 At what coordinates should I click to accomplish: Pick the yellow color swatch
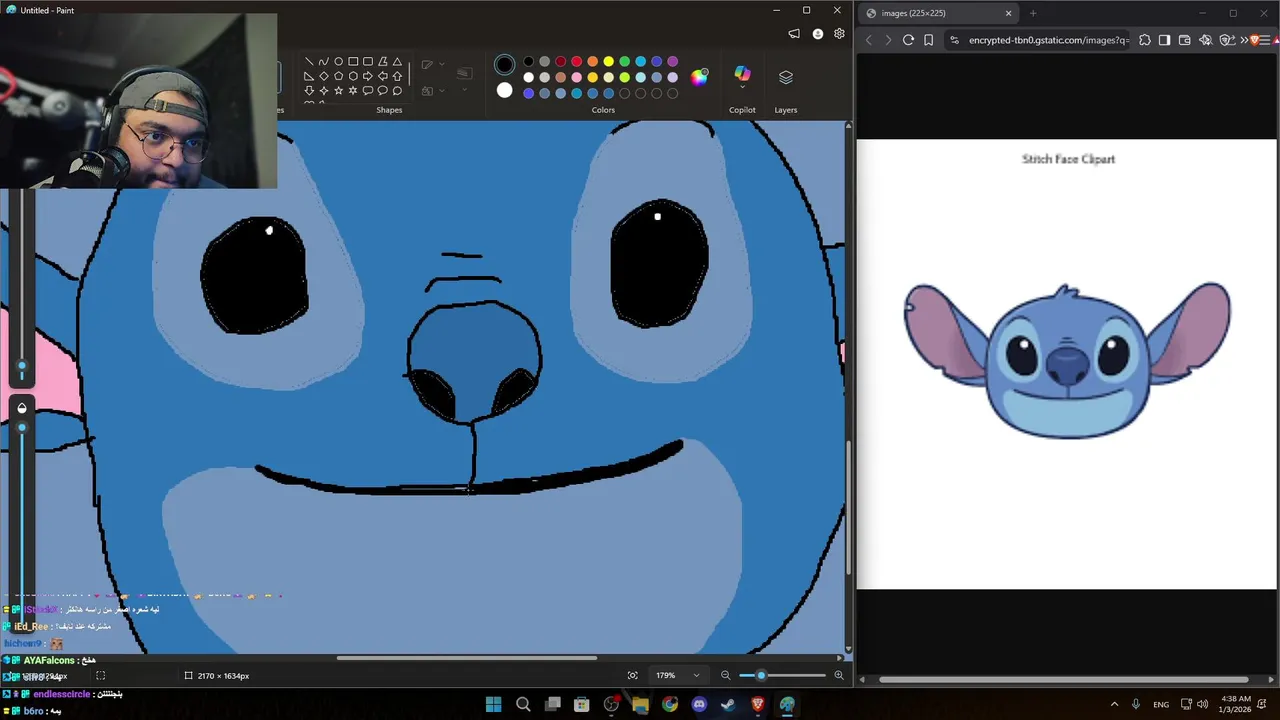pos(608,62)
